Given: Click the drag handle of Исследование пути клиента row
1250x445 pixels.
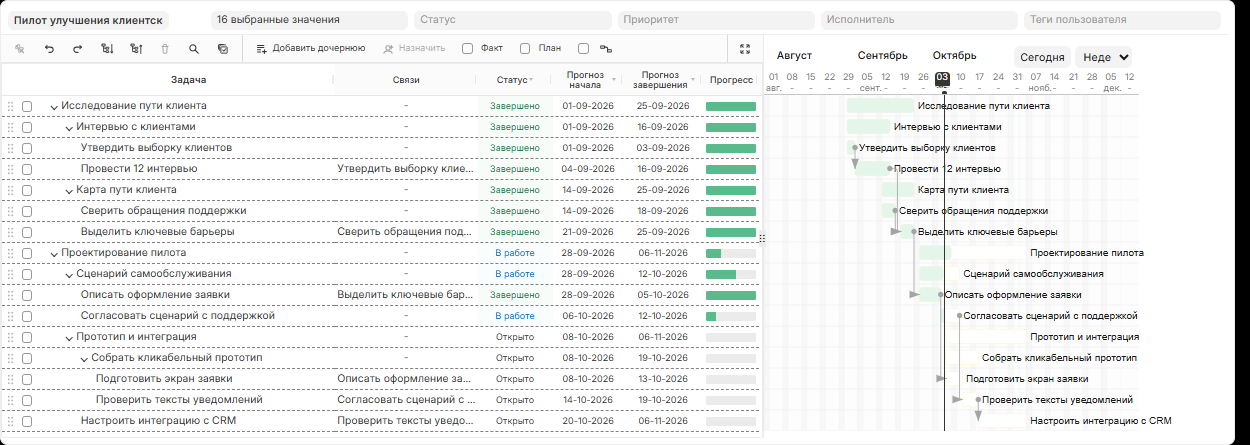Looking at the screenshot, I should 11,106.
